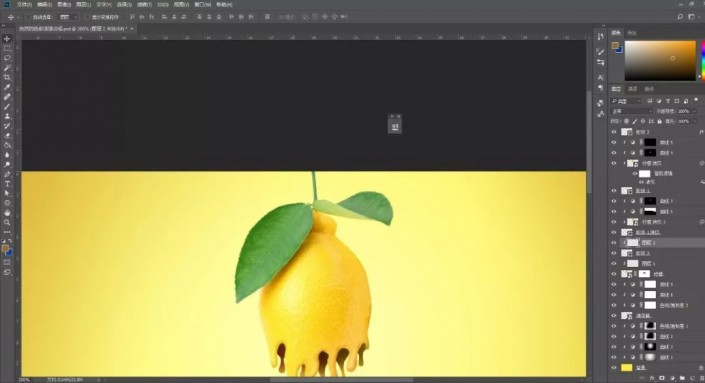Open the auto-select 图层 target dropdown
The image size is (705, 383).
click(x=68, y=17)
